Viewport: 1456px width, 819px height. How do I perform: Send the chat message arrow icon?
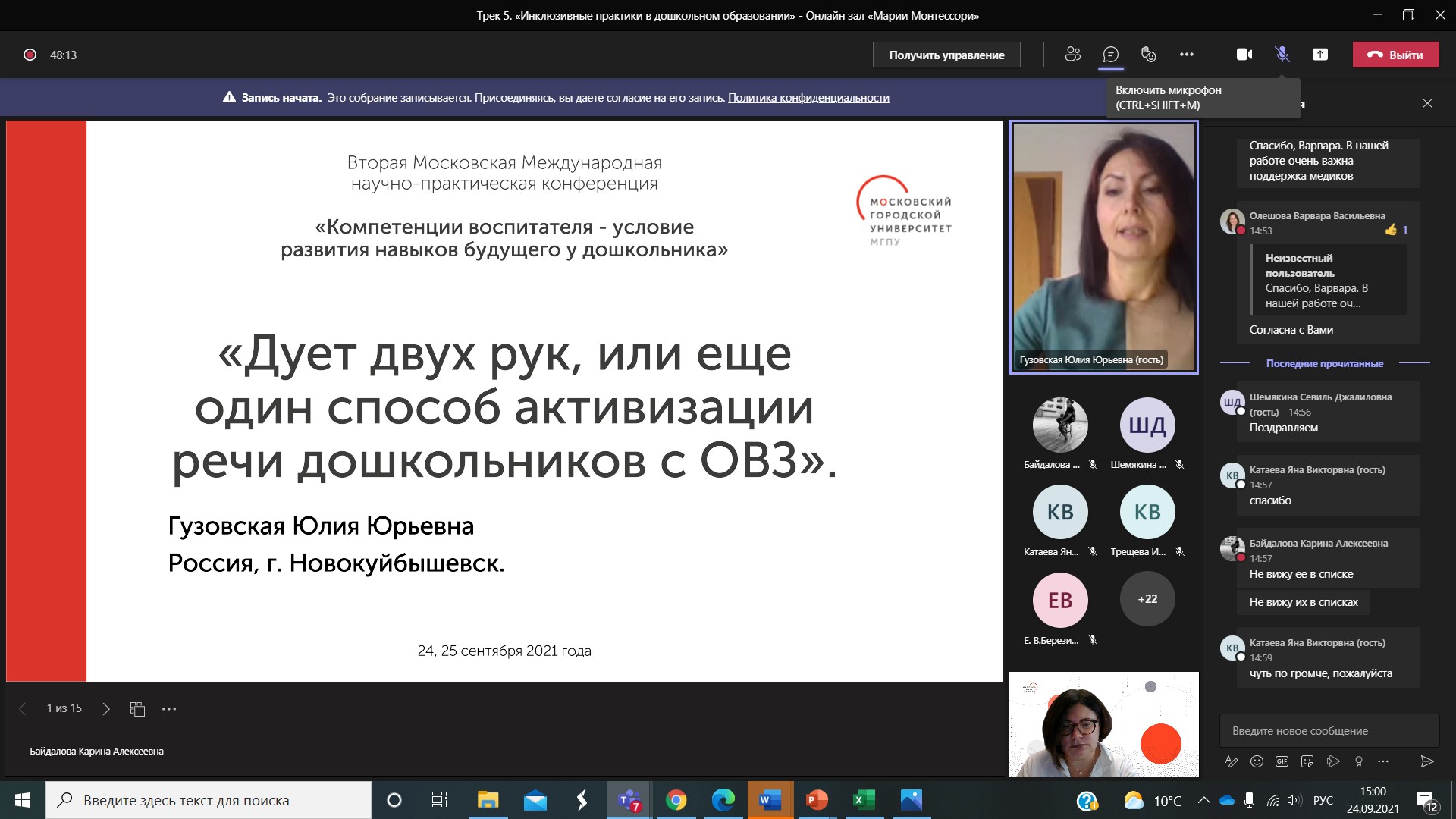pos(1426,761)
